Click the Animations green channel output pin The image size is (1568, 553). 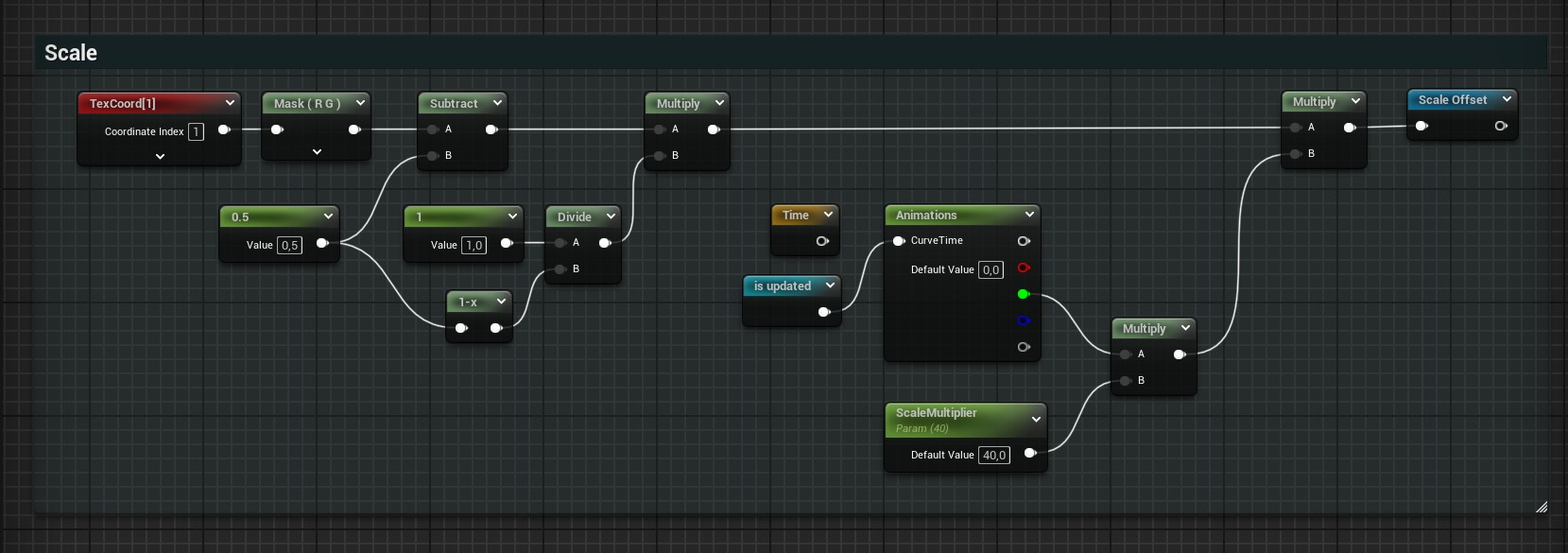(x=1024, y=294)
